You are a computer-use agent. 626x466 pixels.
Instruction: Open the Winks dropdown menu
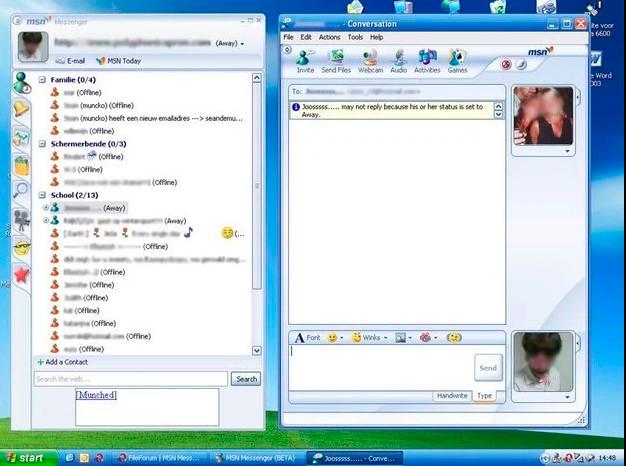368,338
